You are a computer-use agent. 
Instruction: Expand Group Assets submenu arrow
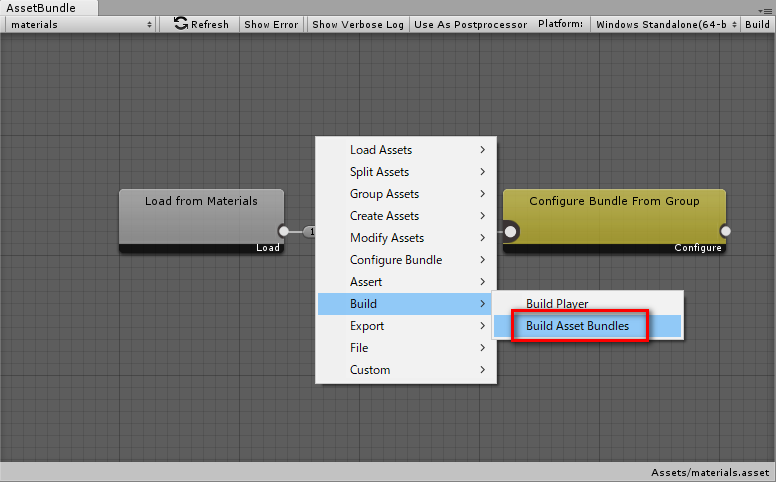click(483, 193)
